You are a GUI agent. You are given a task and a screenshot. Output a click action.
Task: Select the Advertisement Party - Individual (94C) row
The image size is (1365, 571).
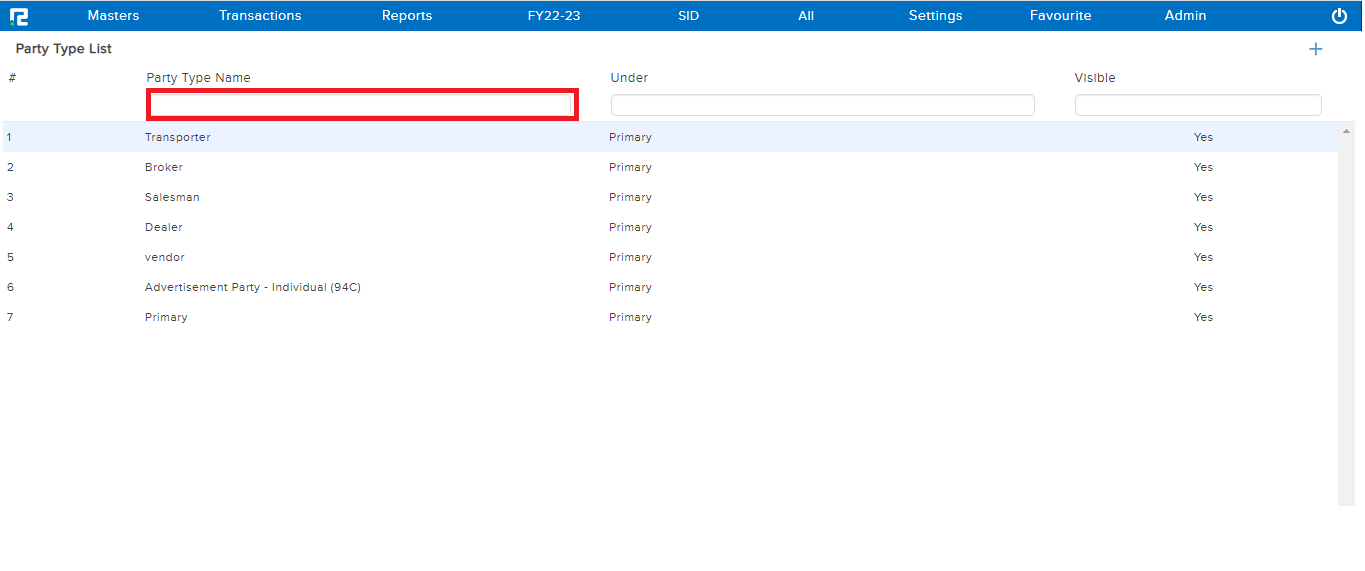coord(252,287)
